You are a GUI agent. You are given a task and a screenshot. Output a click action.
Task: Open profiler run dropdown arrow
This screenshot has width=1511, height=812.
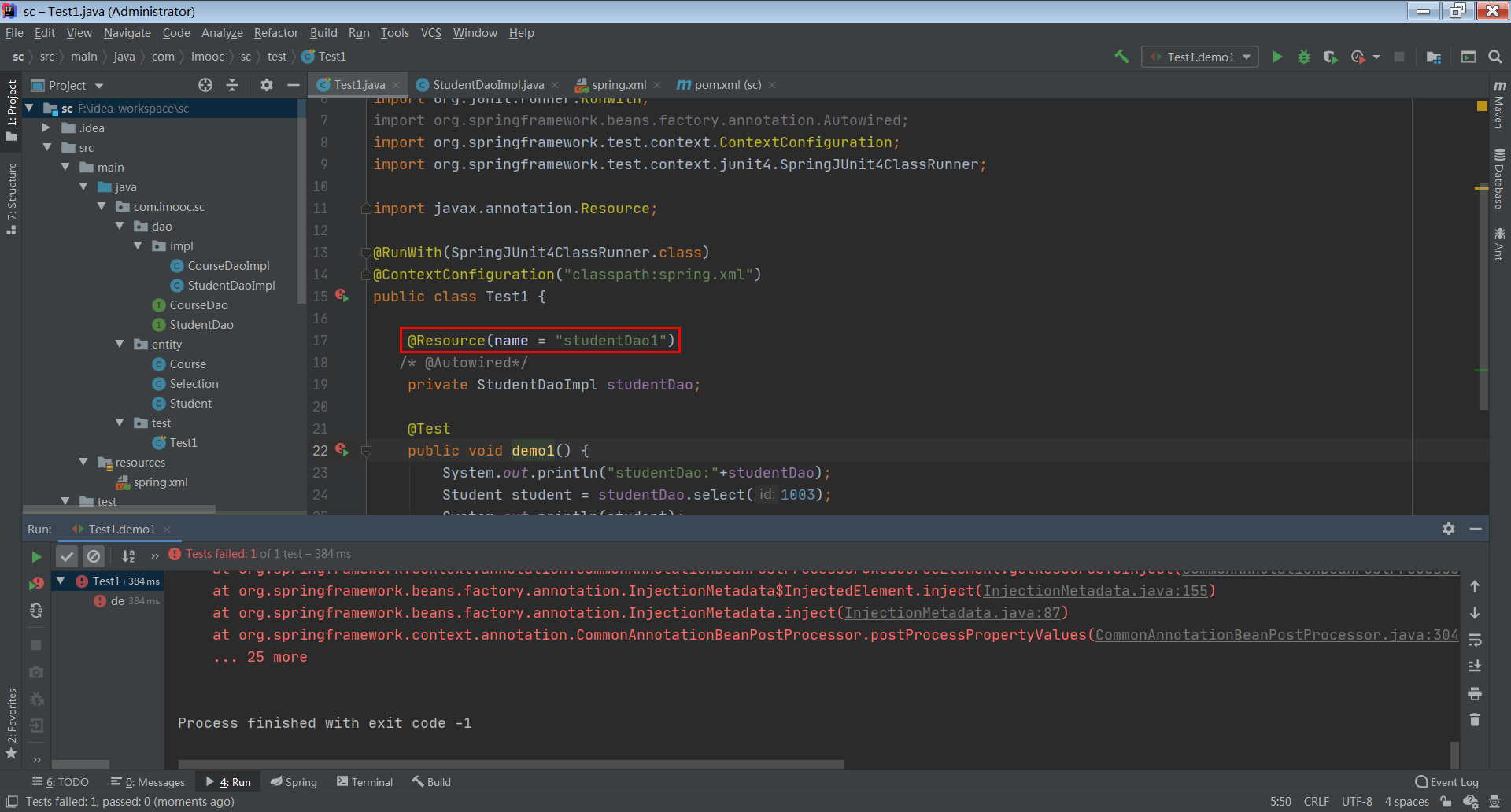click(1376, 57)
